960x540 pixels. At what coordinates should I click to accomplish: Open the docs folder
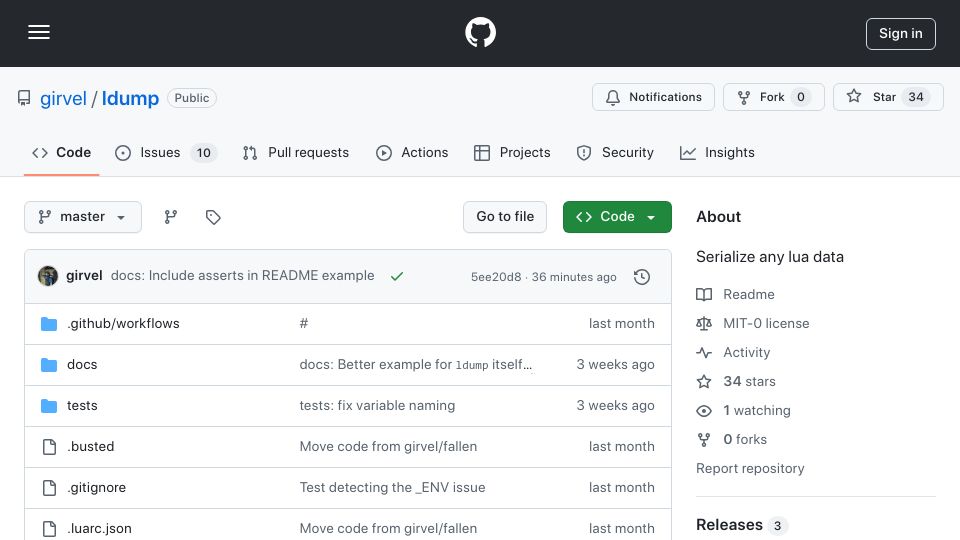point(82,364)
